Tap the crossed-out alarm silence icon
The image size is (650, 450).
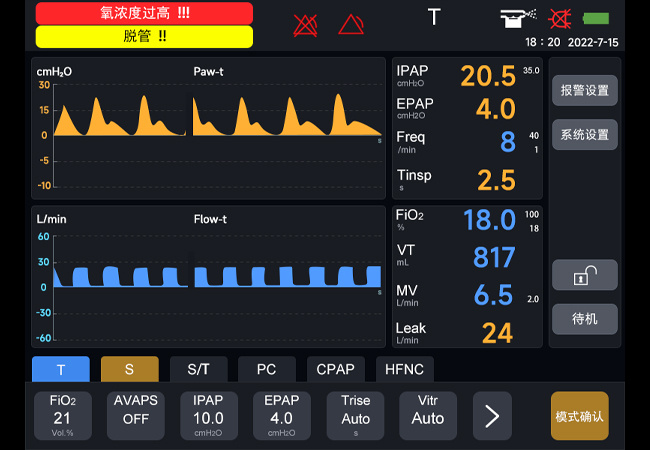click(x=305, y=24)
